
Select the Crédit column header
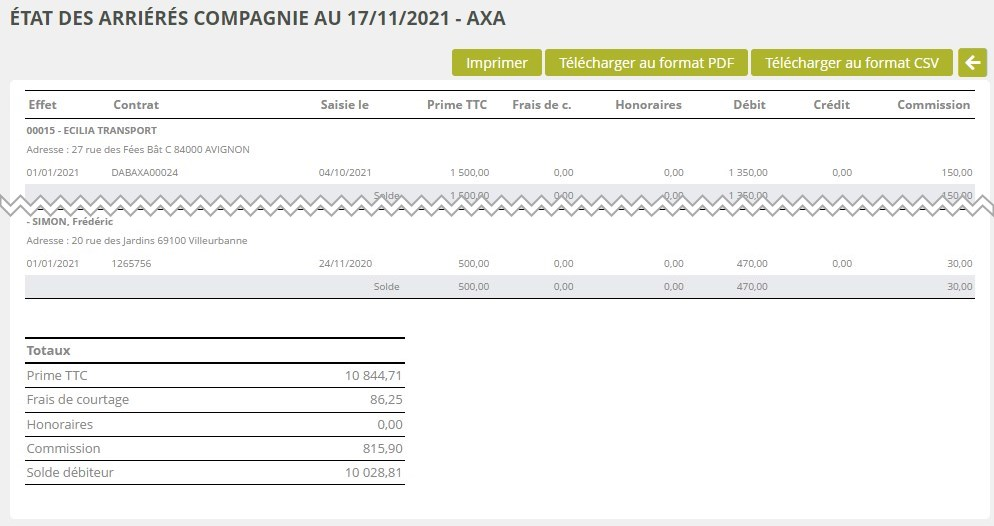[x=831, y=105]
